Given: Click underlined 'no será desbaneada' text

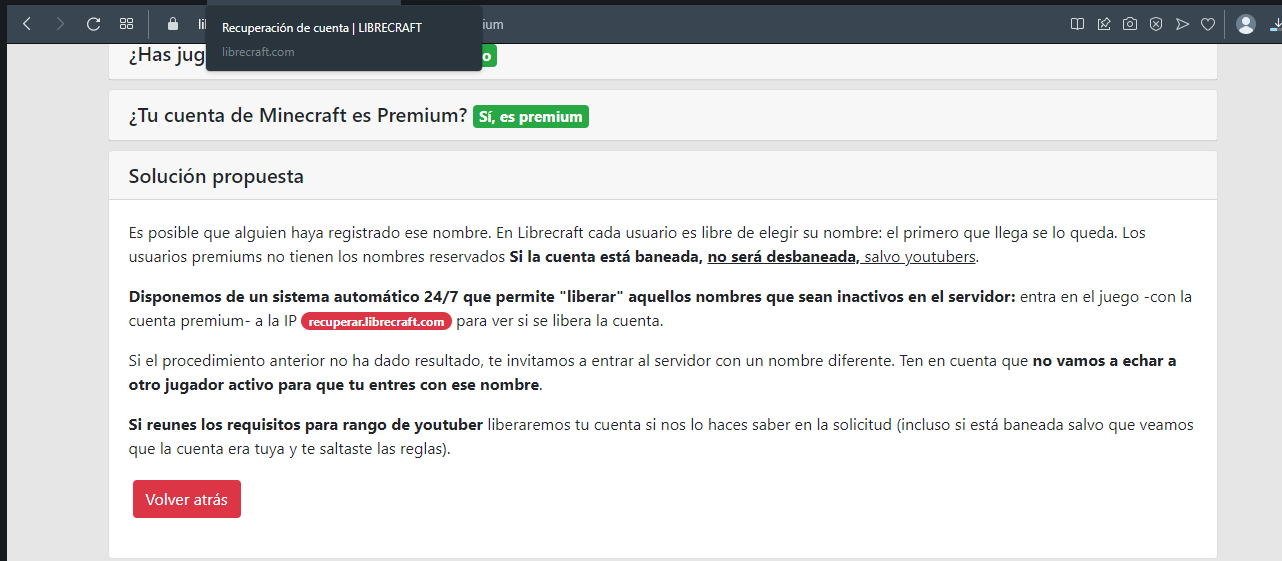Looking at the screenshot, I should (x=783, y=257).
